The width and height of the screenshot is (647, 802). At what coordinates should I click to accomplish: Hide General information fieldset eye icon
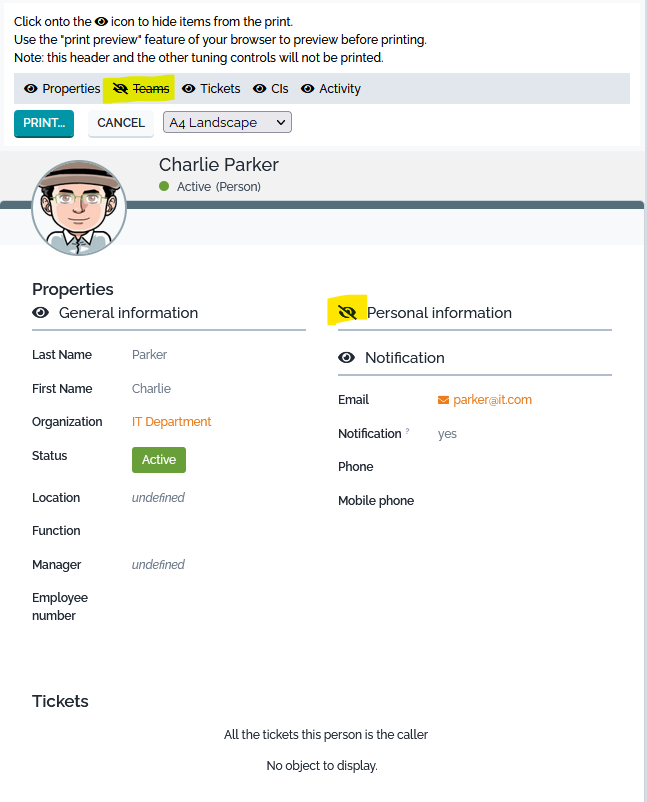pyautogui.click(x=41, y=313)
